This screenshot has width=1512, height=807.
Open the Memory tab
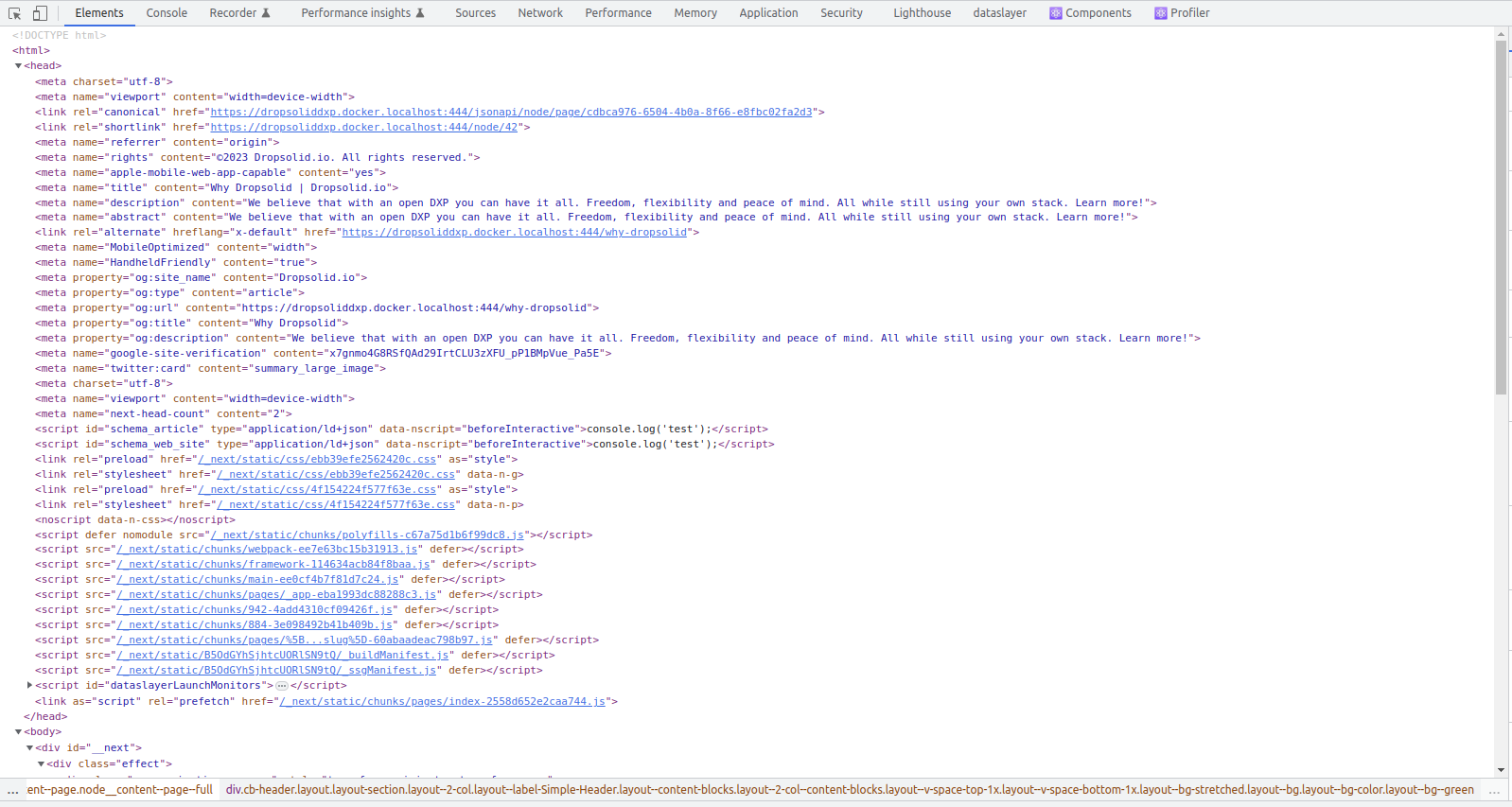pos(695,13)
